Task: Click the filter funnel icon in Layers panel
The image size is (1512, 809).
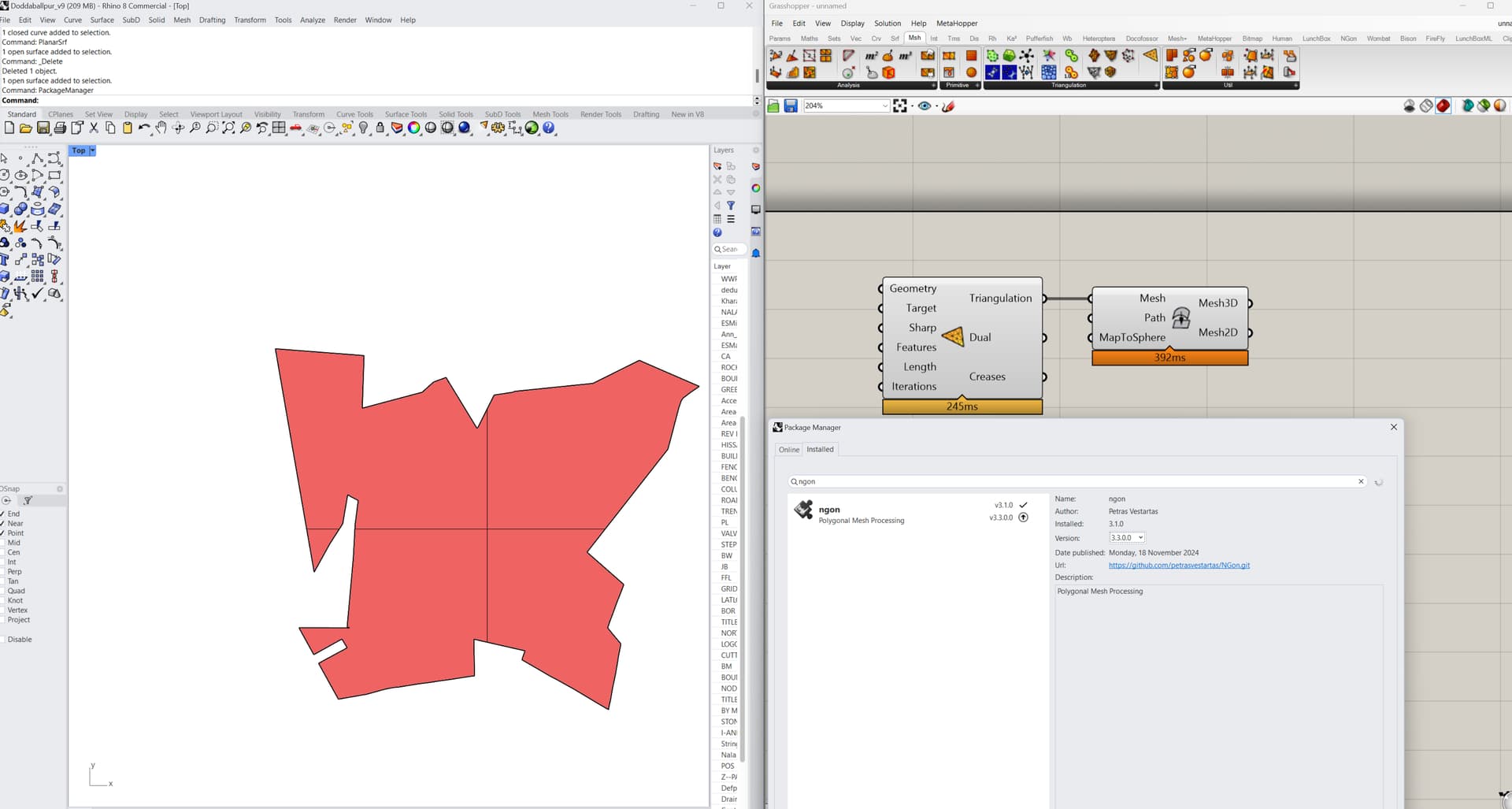Action: pos(731,206)
